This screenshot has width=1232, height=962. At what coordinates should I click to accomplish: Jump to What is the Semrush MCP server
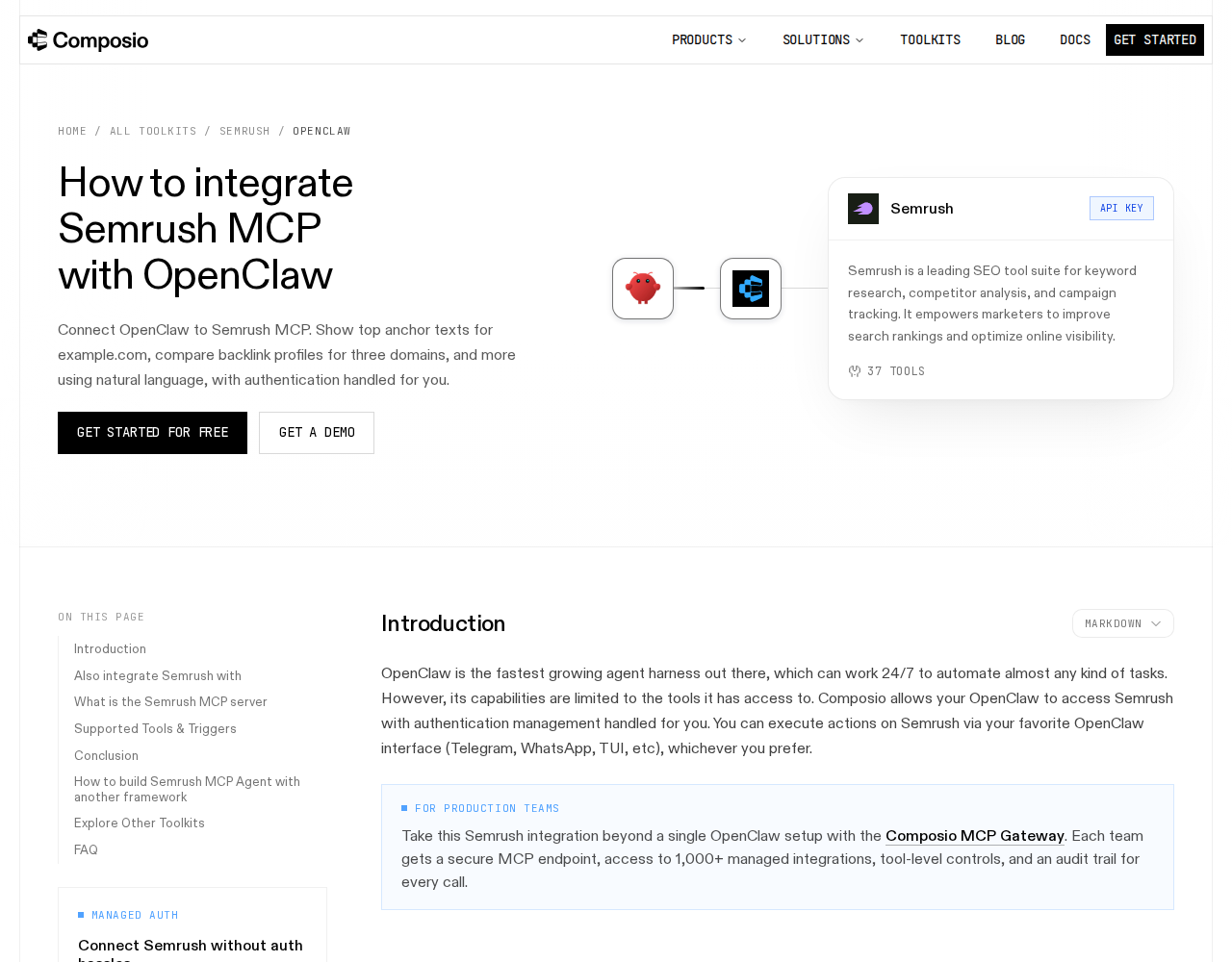point(170,702)
